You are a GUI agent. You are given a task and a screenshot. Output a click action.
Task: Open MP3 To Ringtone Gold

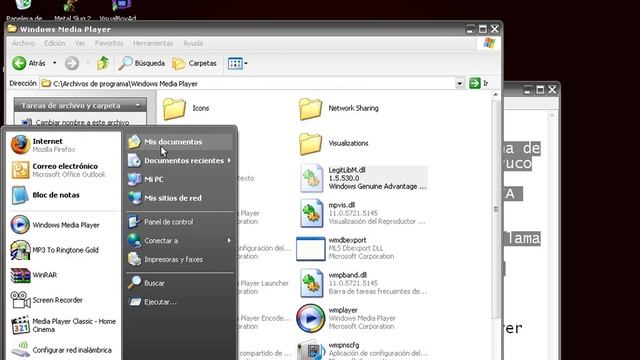coord(63,250)
